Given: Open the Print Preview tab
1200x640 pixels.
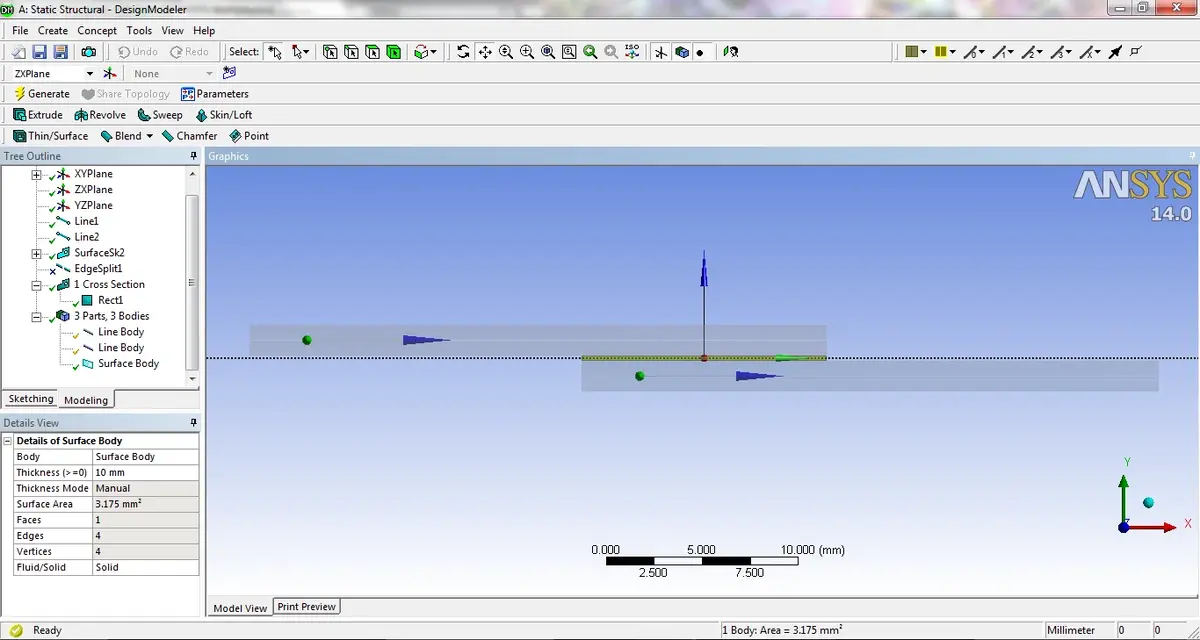Looking at the screenshot, I should 307,607.
